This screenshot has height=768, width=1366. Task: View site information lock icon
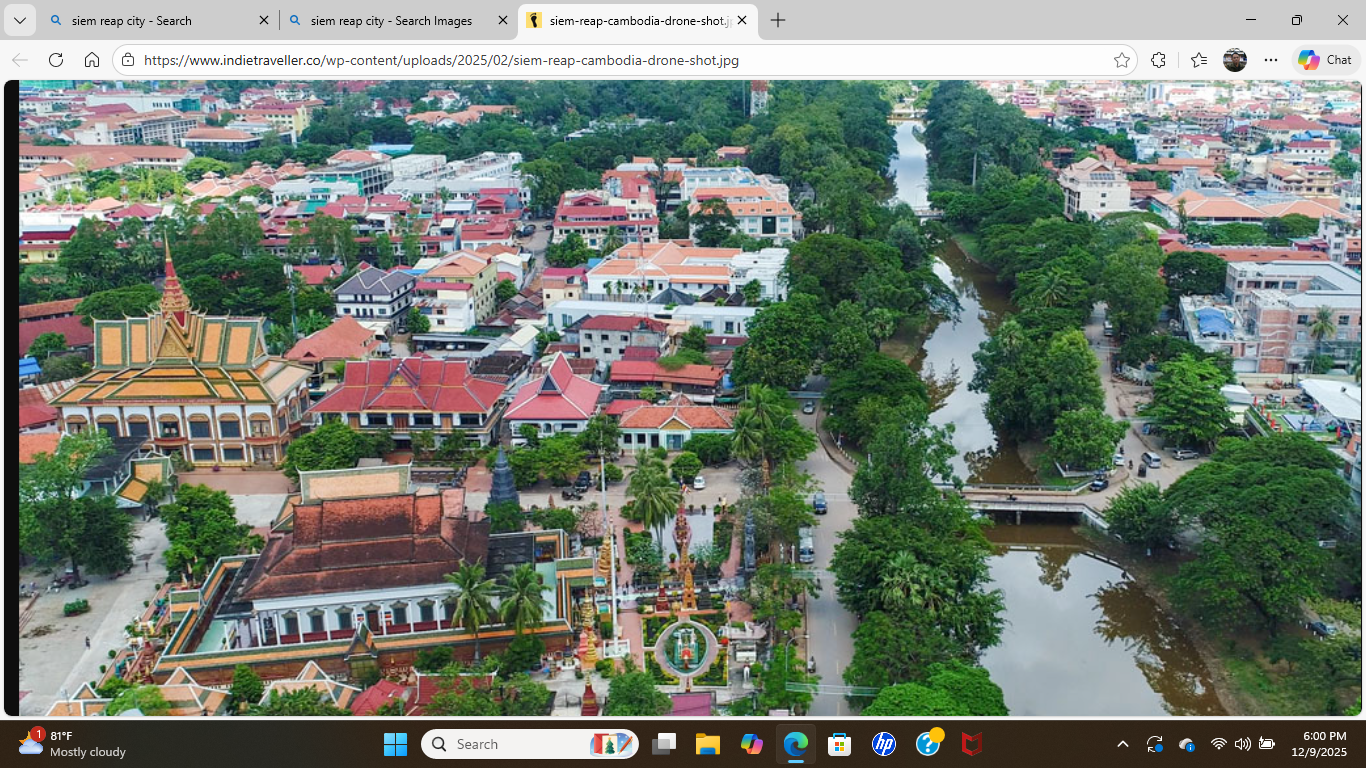(x=128, y=60)
